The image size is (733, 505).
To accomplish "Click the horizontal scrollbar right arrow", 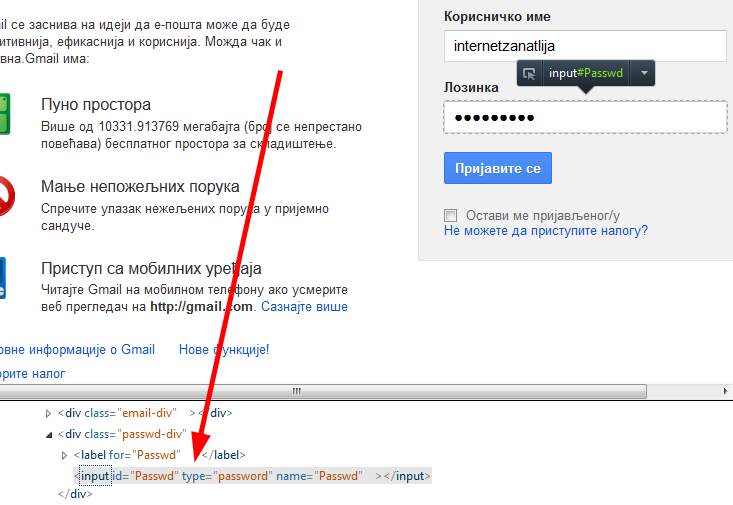I will tap(725, 391).
